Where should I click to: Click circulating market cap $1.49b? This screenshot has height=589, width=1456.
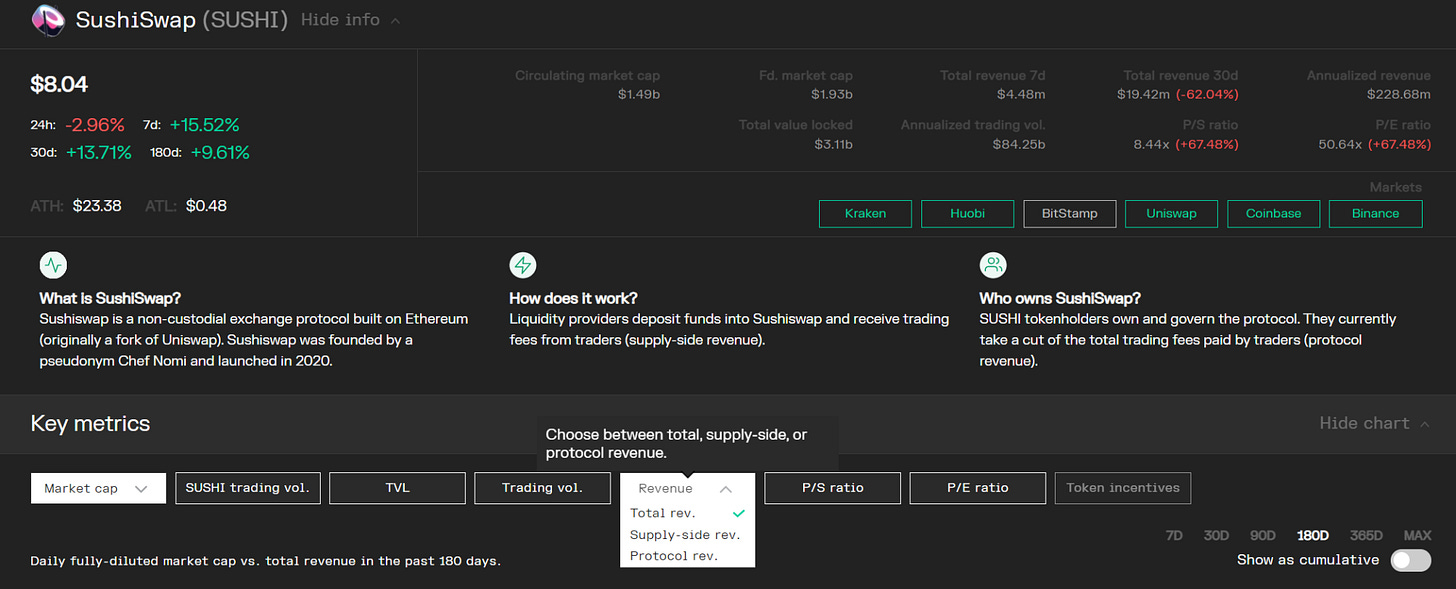638,95
